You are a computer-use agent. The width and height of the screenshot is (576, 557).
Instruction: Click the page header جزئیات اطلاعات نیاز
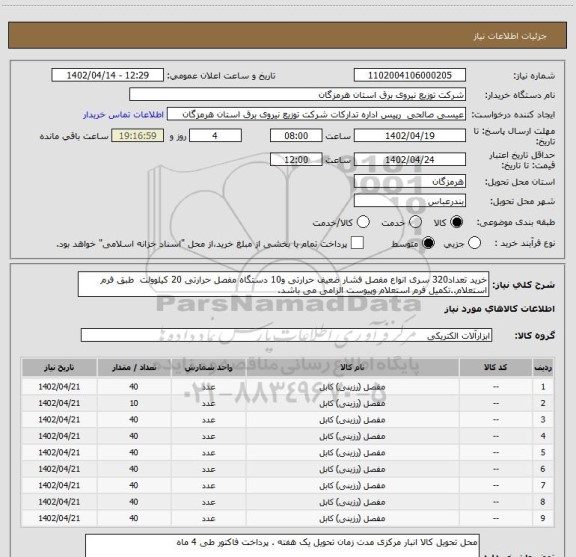tap(510, 36)
